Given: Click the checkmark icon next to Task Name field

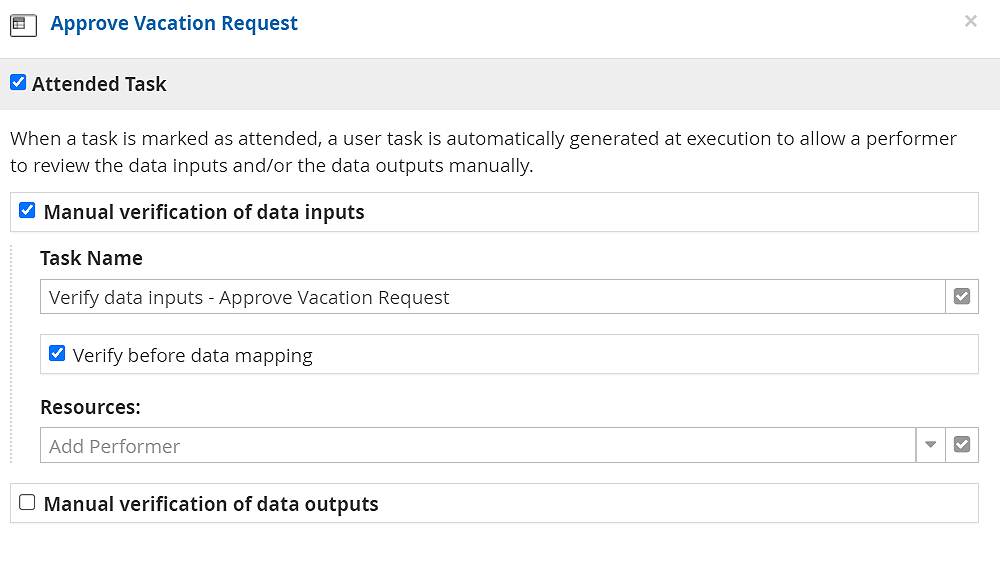Looking at the screenshot, I should pyautogui.click(x=962, y=297).
